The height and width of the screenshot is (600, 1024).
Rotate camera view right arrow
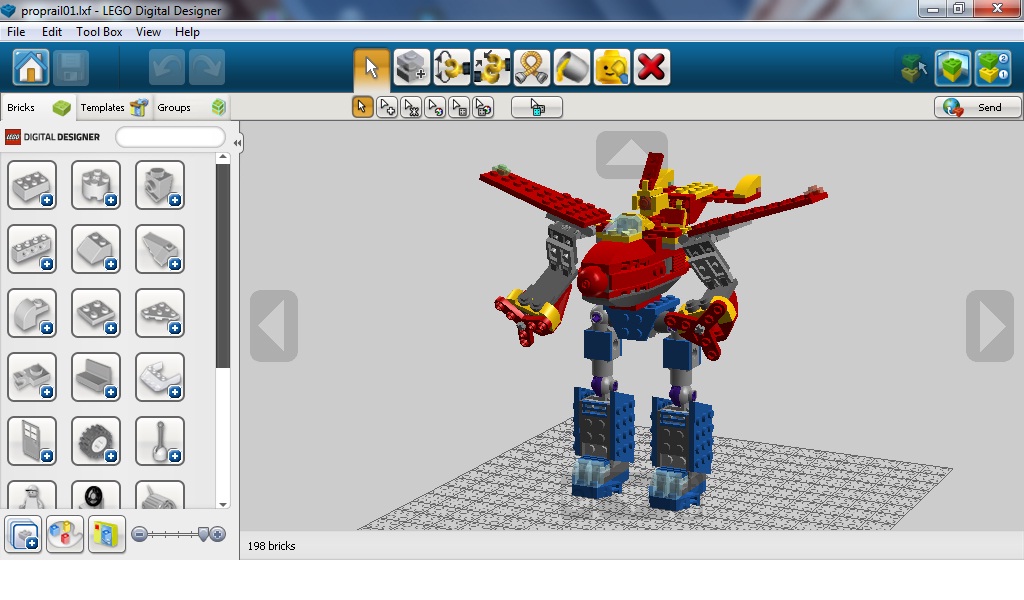coord(990,326)
